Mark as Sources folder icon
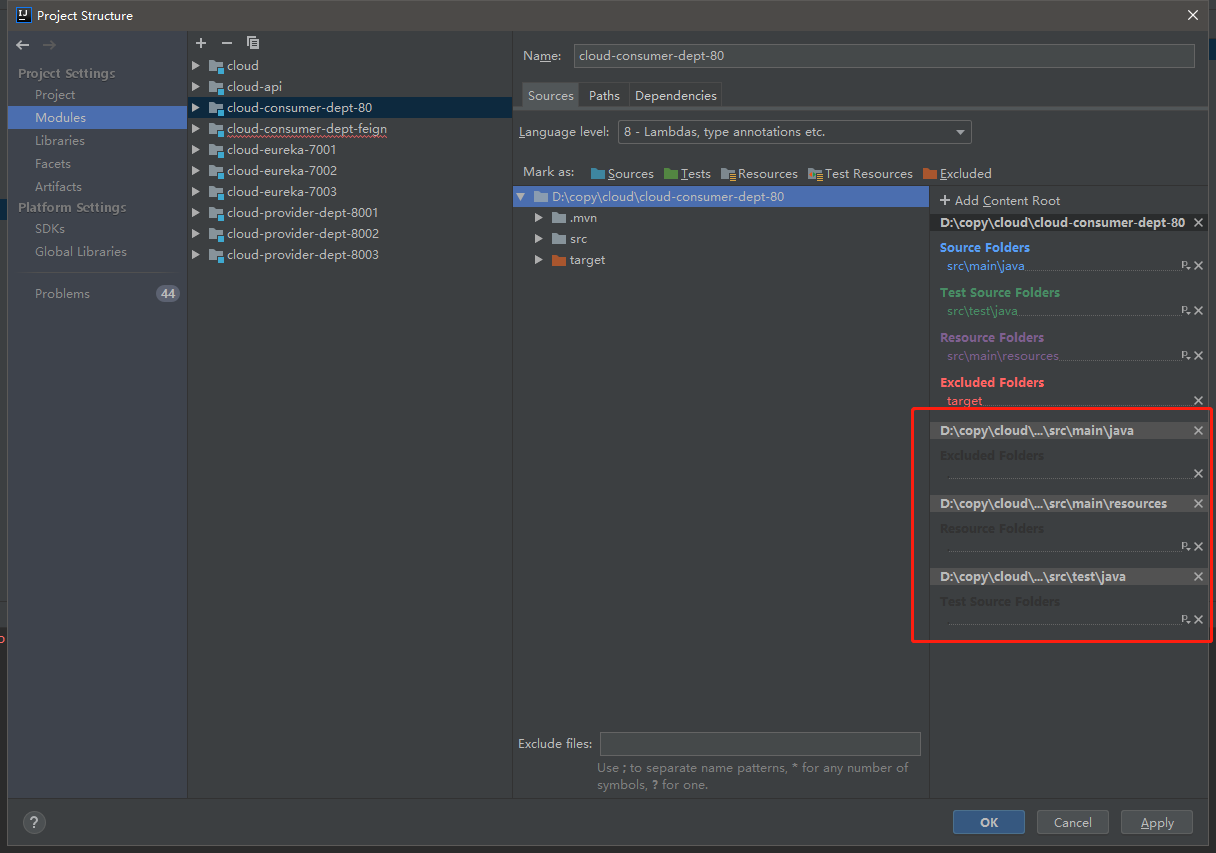 pos(598,174)
